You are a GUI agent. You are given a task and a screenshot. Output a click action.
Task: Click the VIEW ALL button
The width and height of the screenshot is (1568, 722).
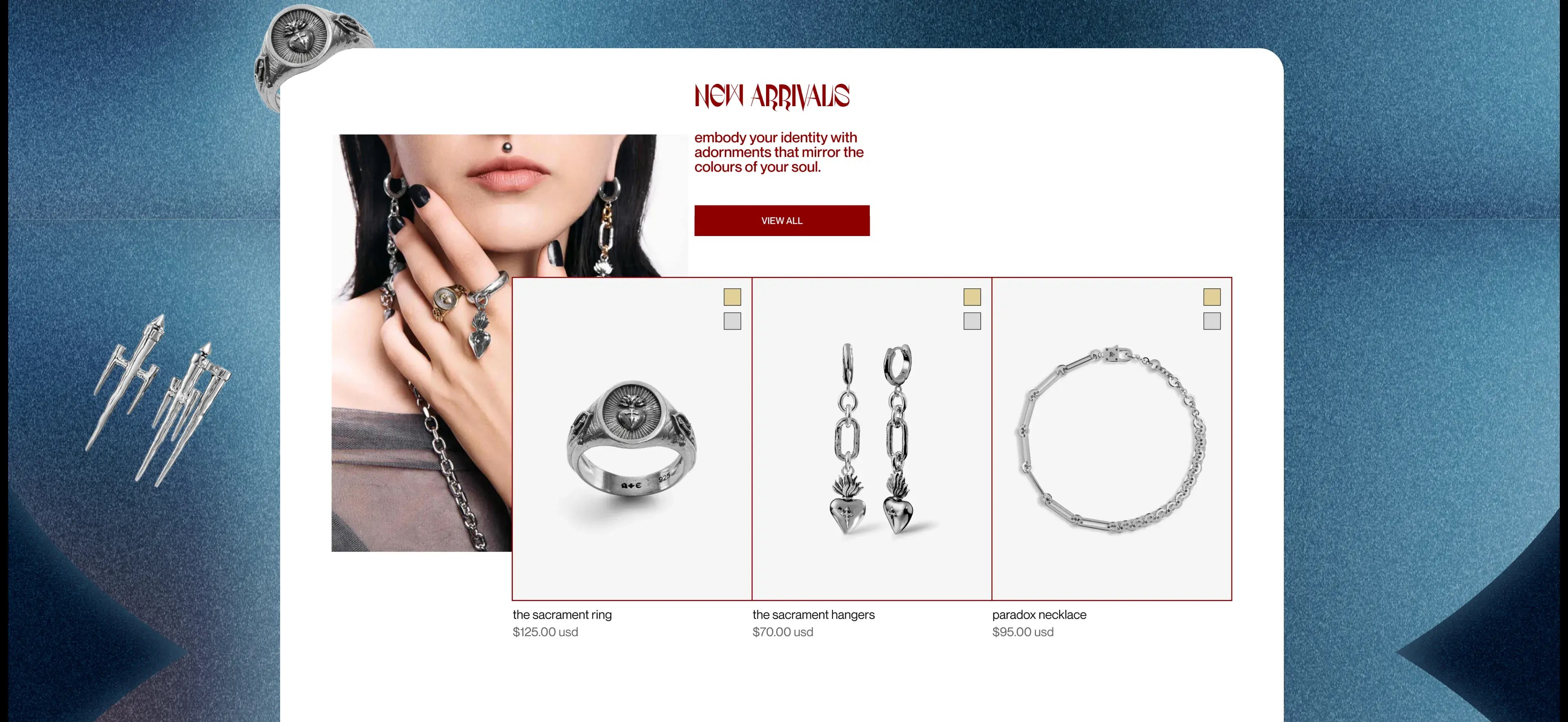click(x=782, y=221)
